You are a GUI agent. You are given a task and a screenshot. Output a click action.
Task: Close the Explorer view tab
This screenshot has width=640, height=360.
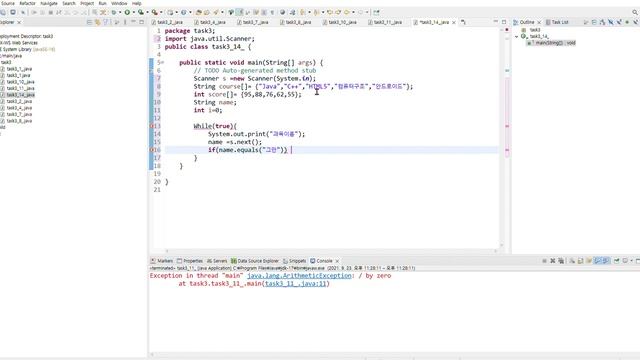click(19, 22)
